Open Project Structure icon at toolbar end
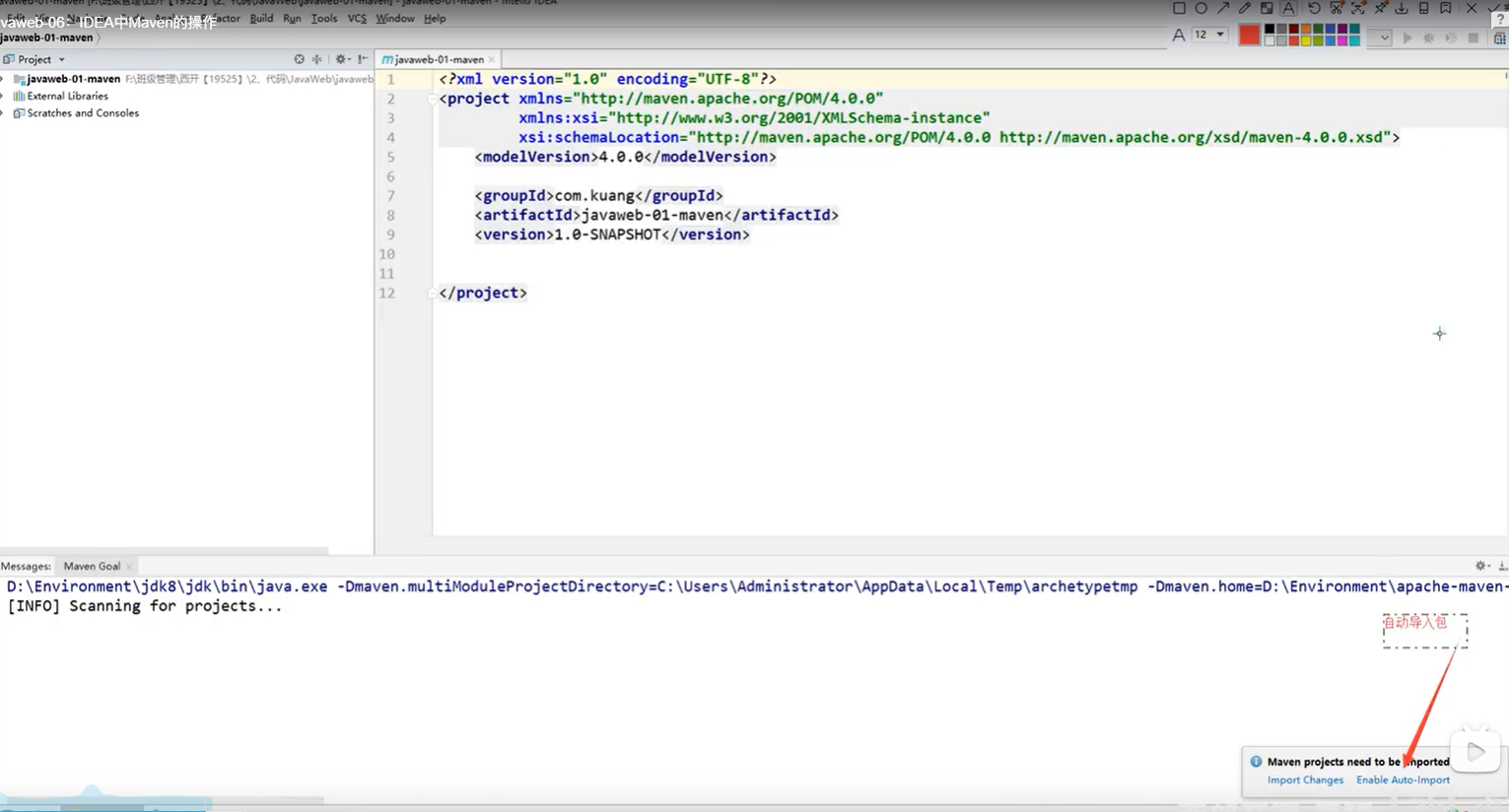The height and width of the screenshot is (812, 1509). [x=1500, y=38]
